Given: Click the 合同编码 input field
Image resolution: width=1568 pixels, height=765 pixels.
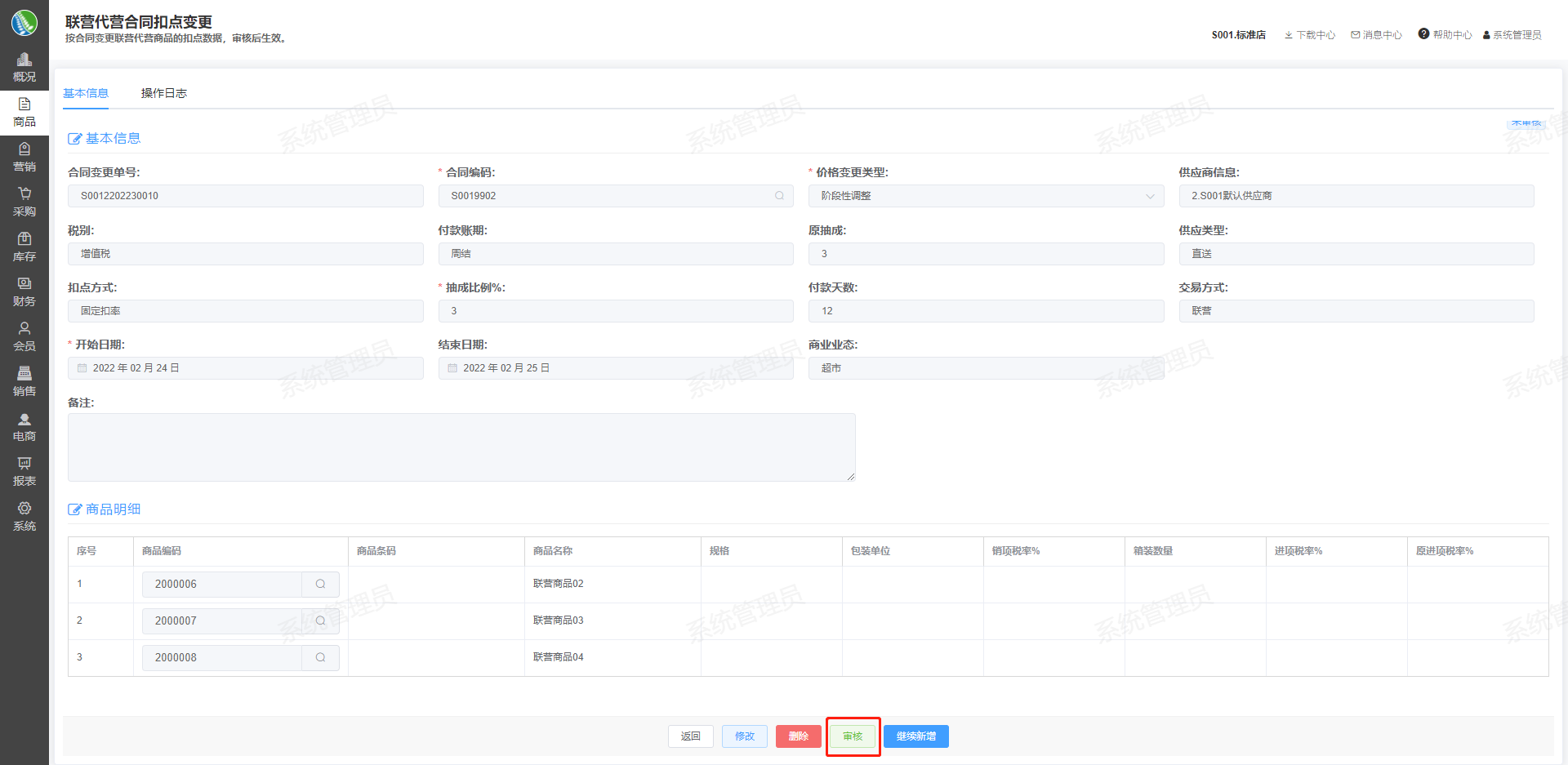Looking at the screenshot, I should coord(616,196).
